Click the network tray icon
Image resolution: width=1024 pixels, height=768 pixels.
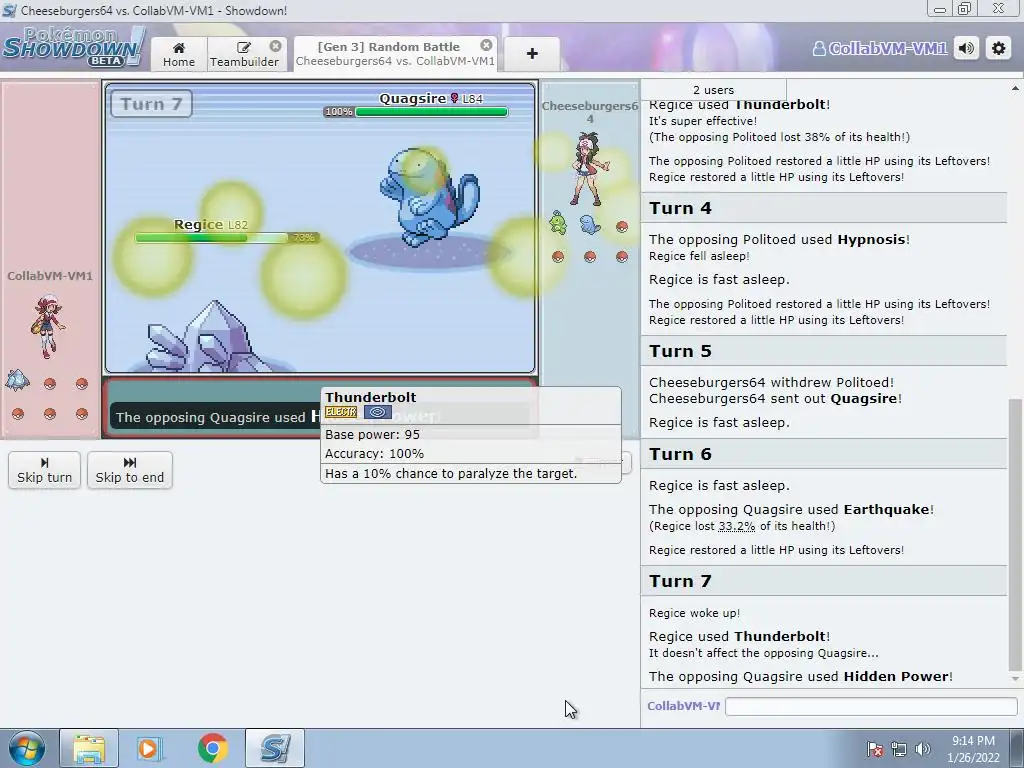(x=899, y=748)
